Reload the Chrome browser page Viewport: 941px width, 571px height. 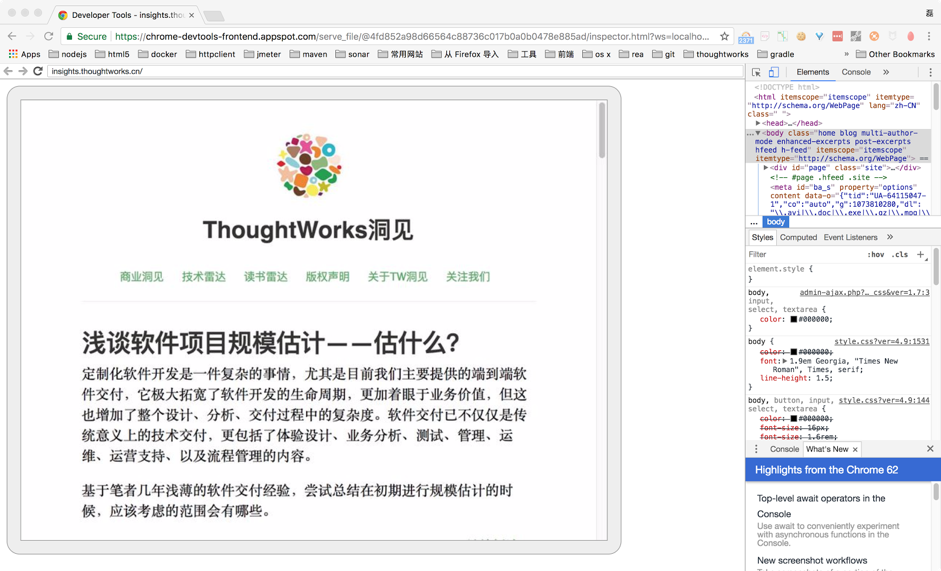49,36
